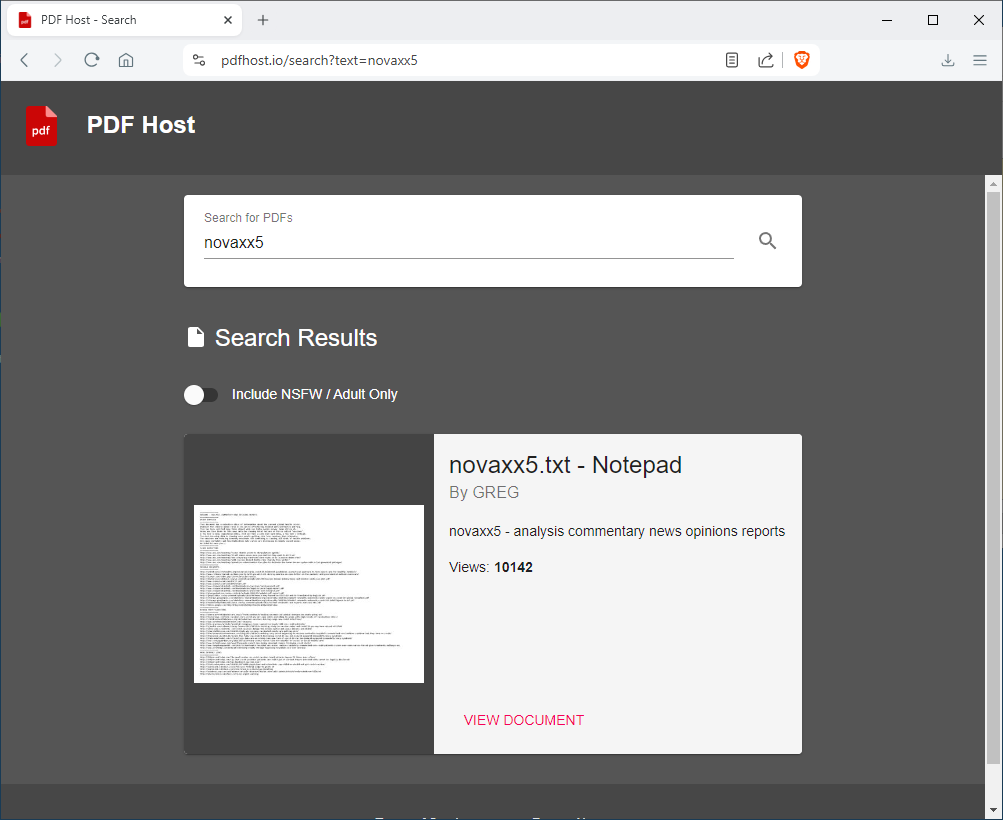
Task: Click the Search Results document icon
Action: pos(196,337)
